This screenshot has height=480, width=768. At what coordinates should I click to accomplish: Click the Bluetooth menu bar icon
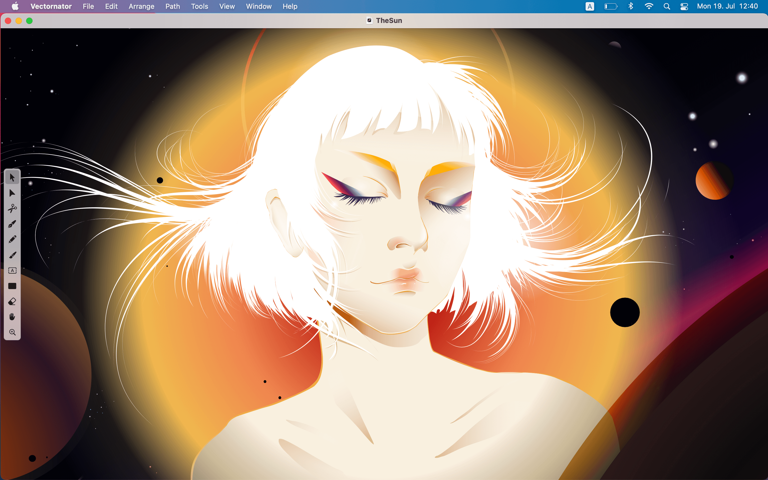(631, 6)
